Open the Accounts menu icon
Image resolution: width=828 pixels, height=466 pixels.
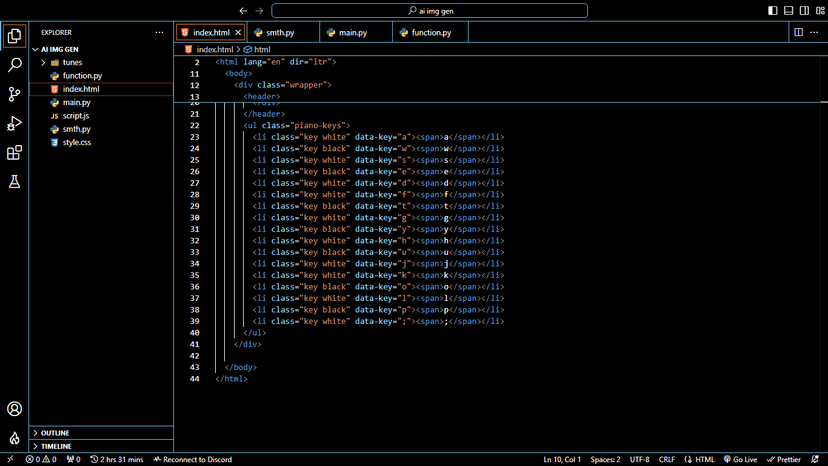click(14, 409)
